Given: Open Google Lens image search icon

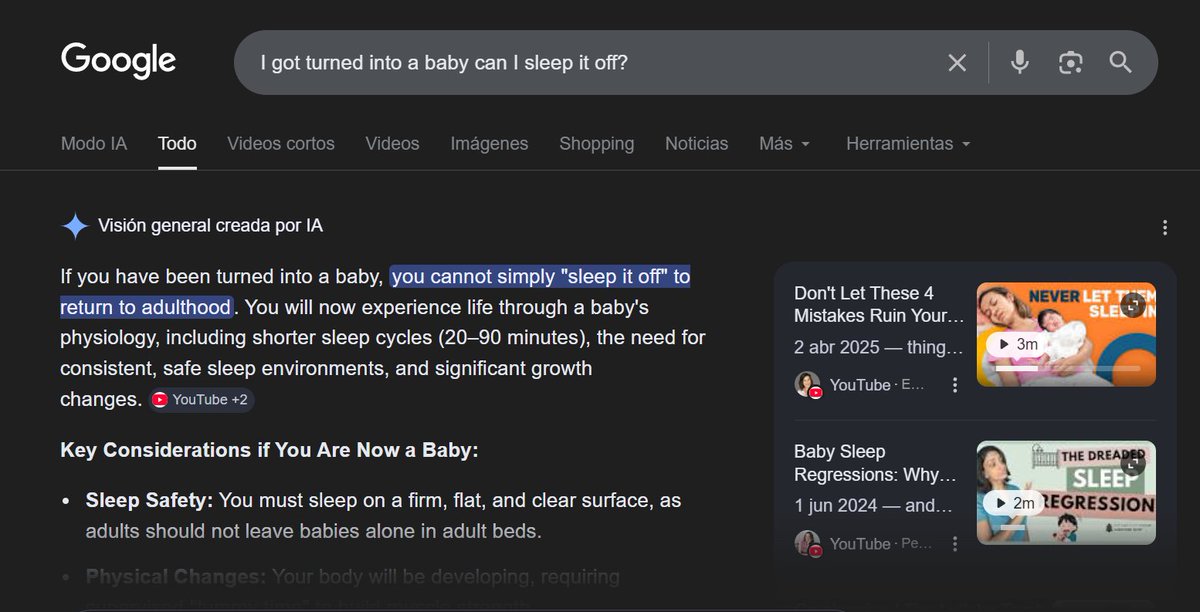Looking at the screenshot, I should [x=1071, y=63].
